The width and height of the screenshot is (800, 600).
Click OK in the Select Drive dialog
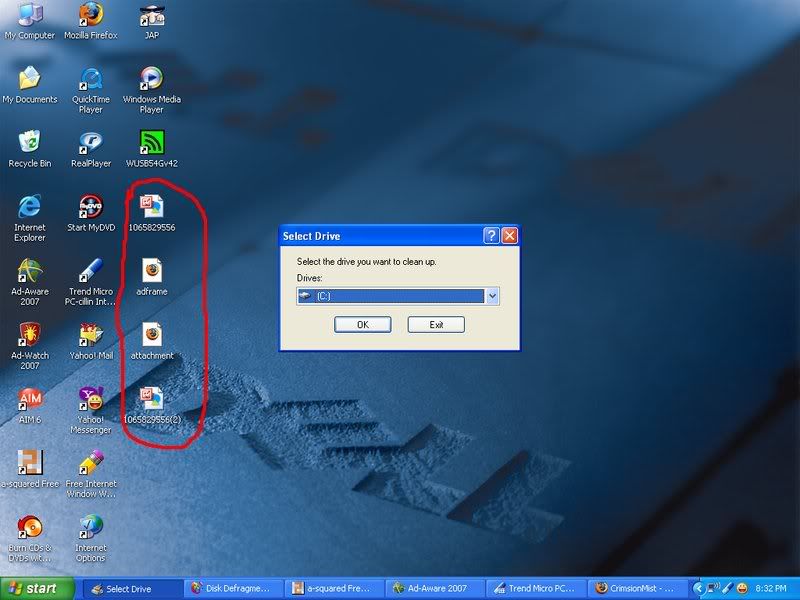[363, 324]
